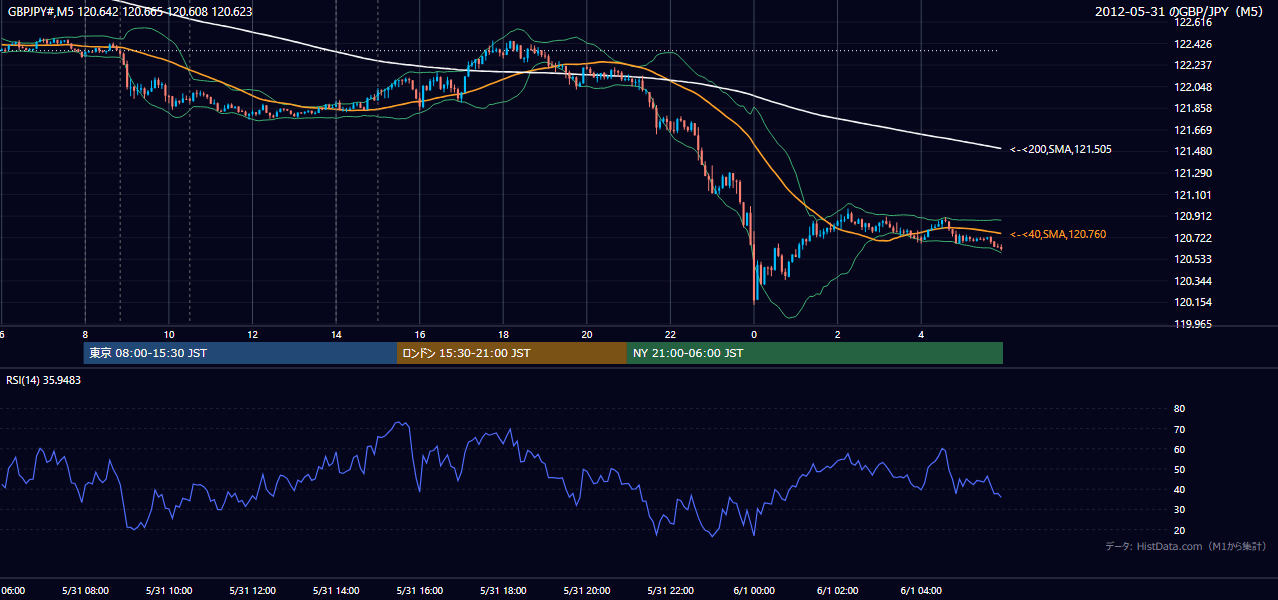
Task: Click bottom time label 6/1 04:00
Action: pos(921,591)
